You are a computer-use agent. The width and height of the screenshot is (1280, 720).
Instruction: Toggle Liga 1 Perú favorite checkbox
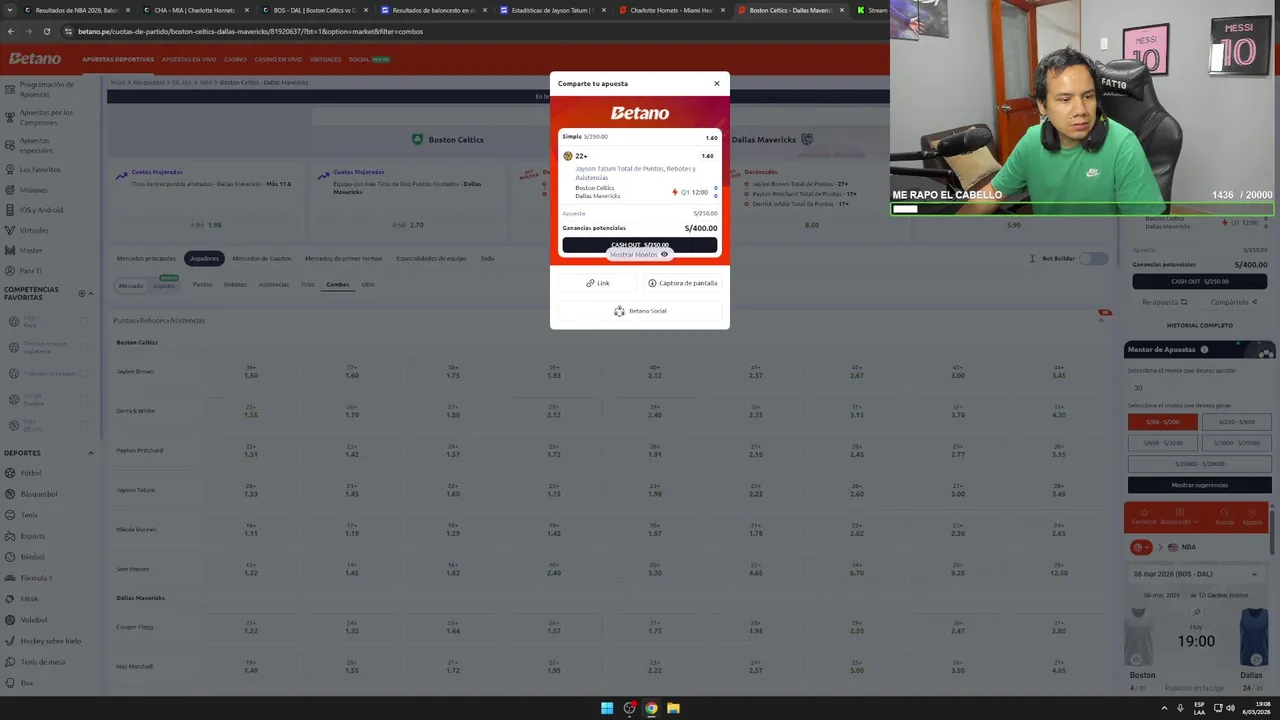pos(84,321)
